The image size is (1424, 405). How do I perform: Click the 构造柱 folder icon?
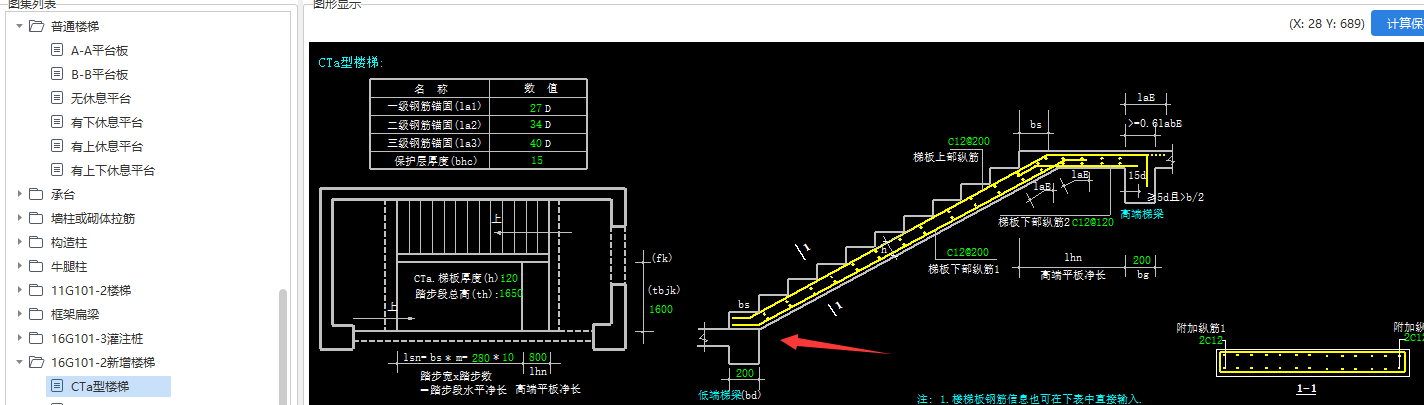tap(36, 242)
